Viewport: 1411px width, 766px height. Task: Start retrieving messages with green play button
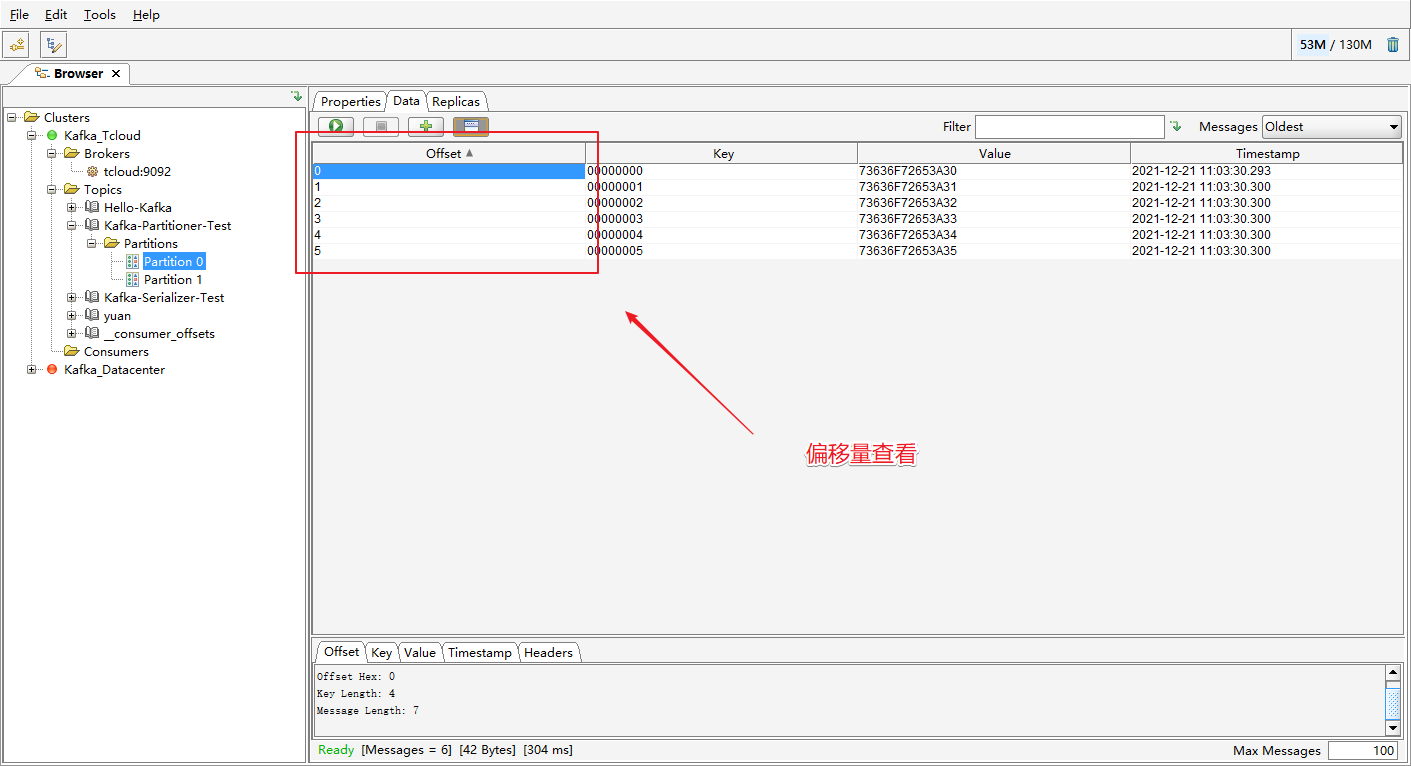336,127
